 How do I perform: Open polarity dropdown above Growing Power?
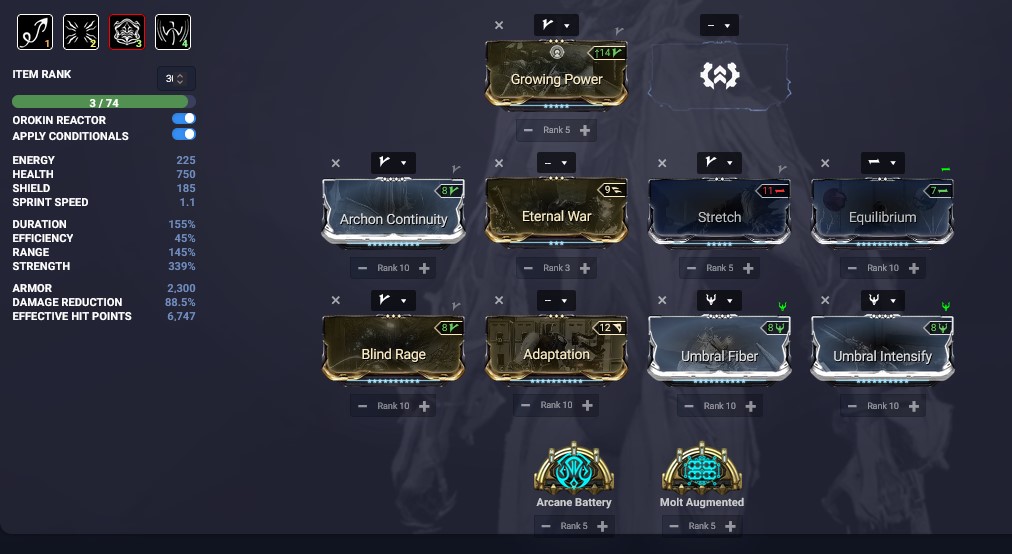(x=556, y=25)
